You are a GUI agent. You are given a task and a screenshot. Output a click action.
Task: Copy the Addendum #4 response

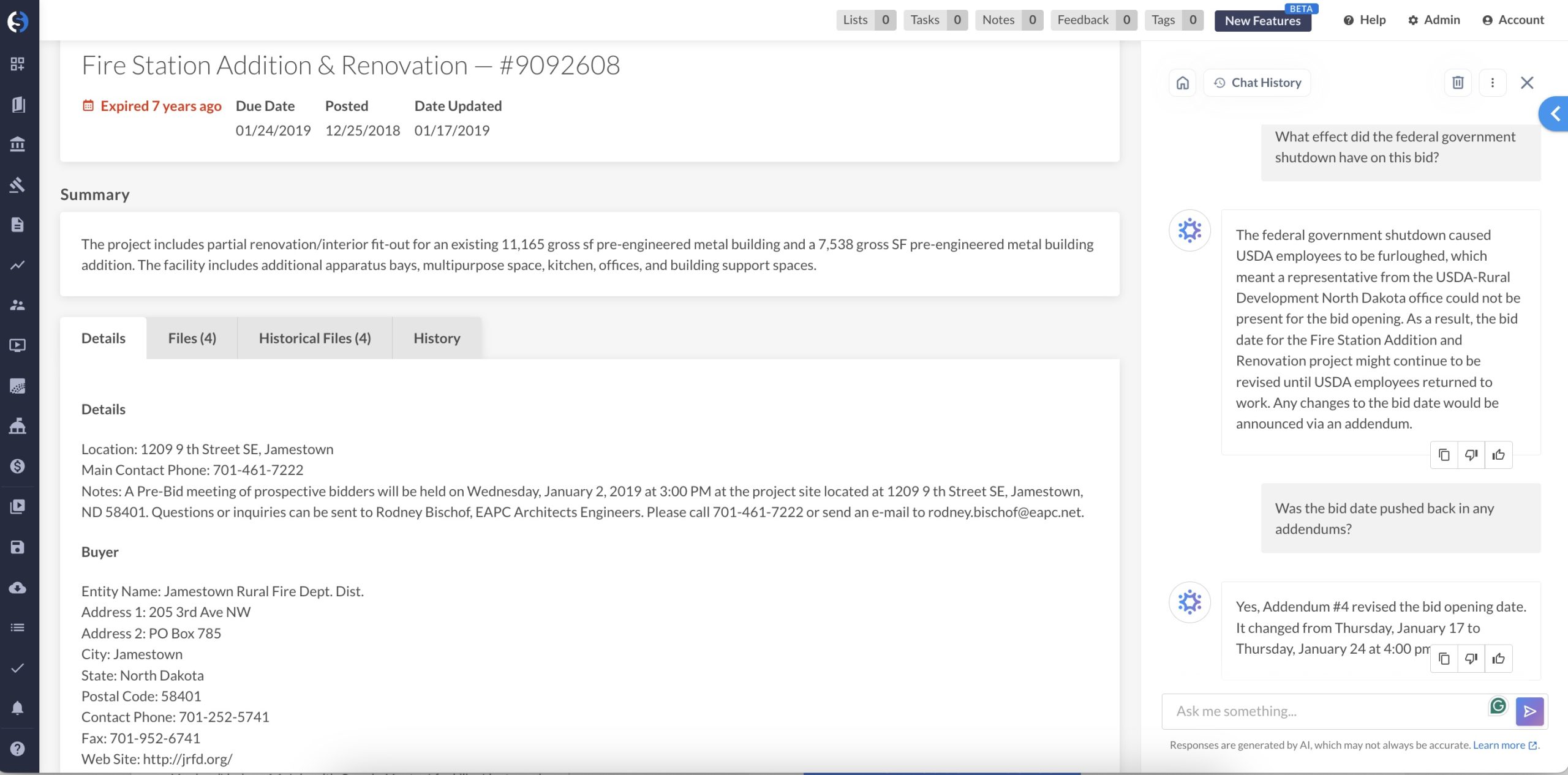pyautogui.click(x=1444, y=659)
